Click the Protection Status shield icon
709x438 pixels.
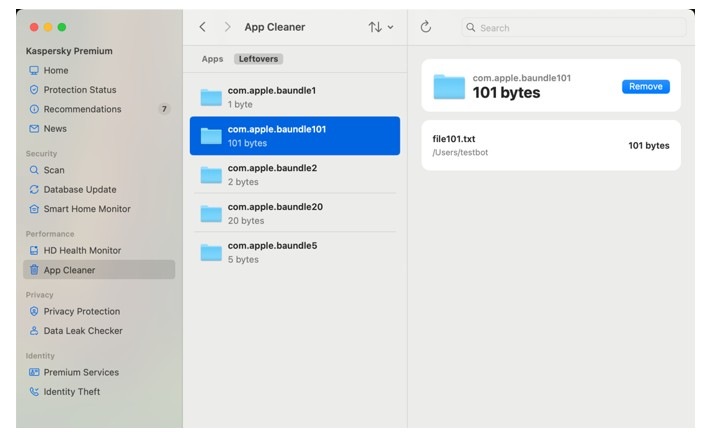click(34, 89)
